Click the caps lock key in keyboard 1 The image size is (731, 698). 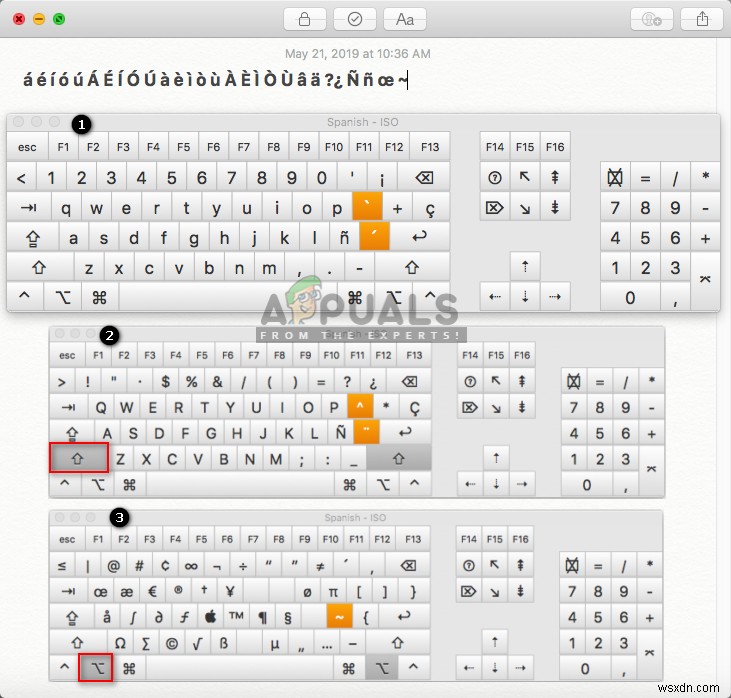33,237
